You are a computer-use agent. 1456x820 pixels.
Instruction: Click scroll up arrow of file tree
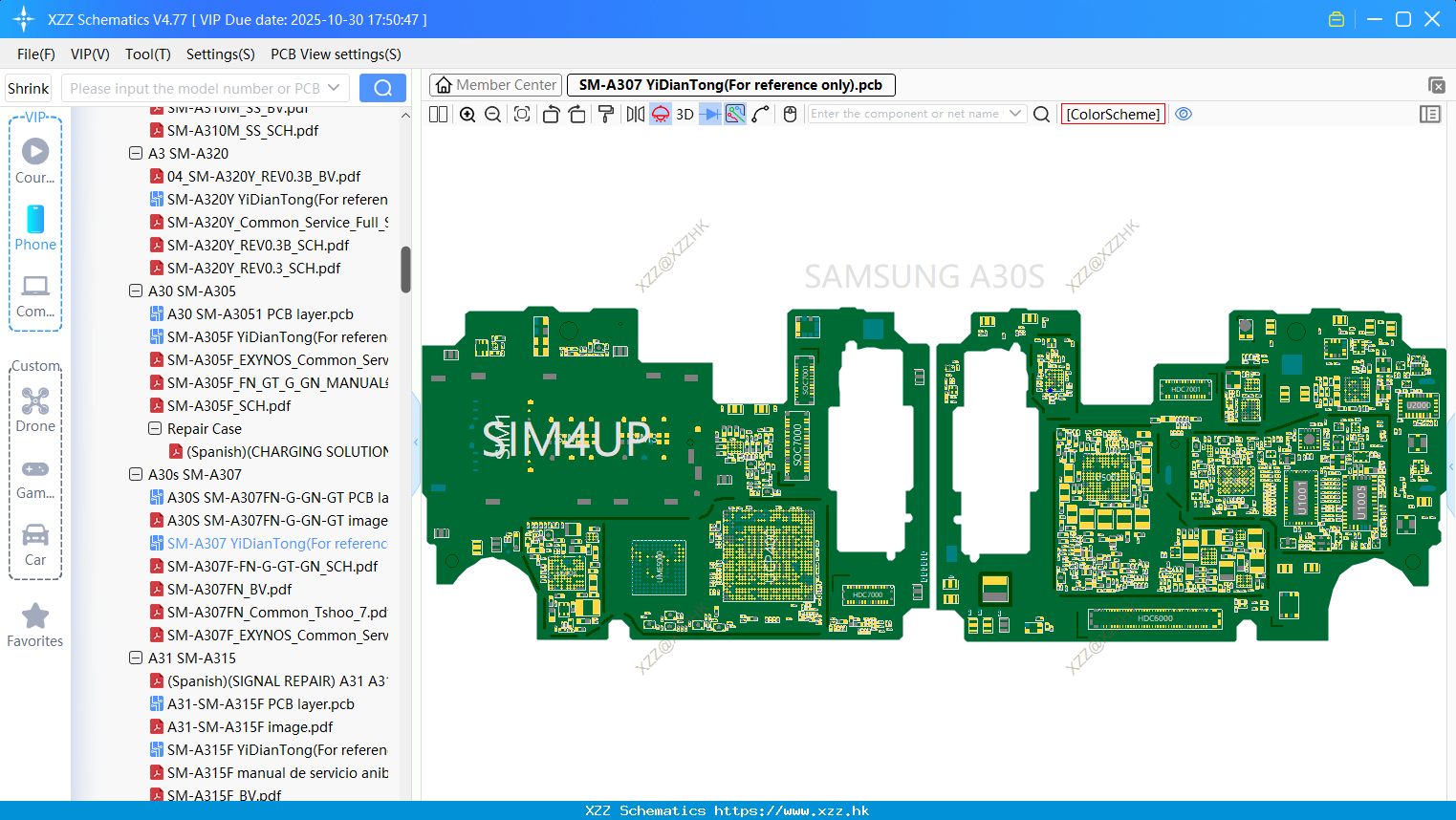[x=405, y=116]
